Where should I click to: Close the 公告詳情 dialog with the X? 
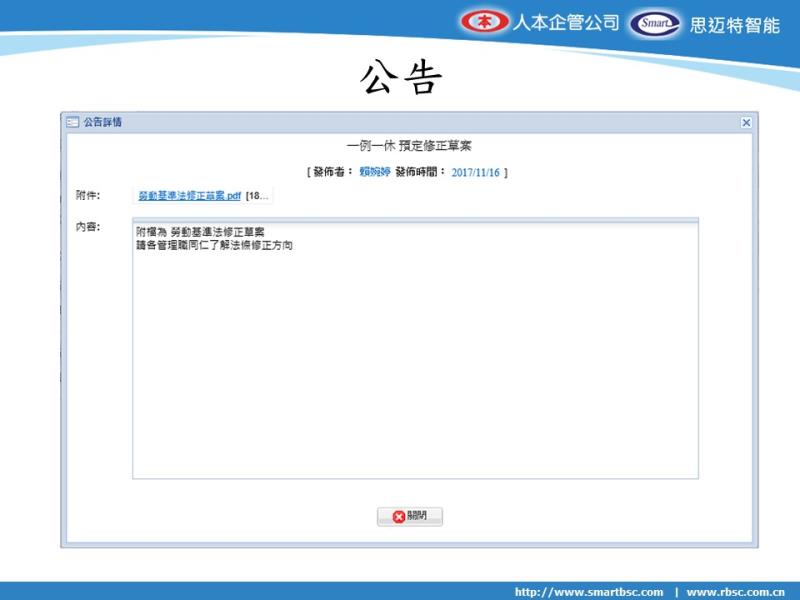tap(746, 122)
